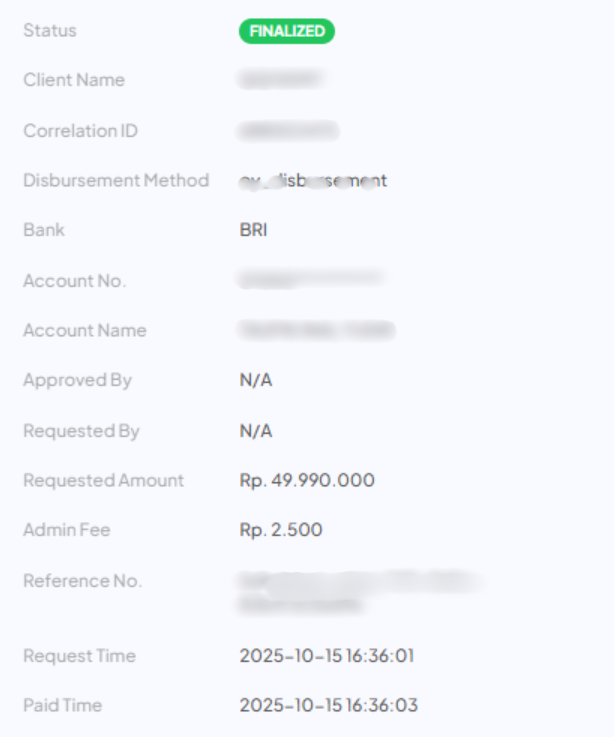
Task: Select the Rp. 2.500 admin fee value
Action: 281,530
